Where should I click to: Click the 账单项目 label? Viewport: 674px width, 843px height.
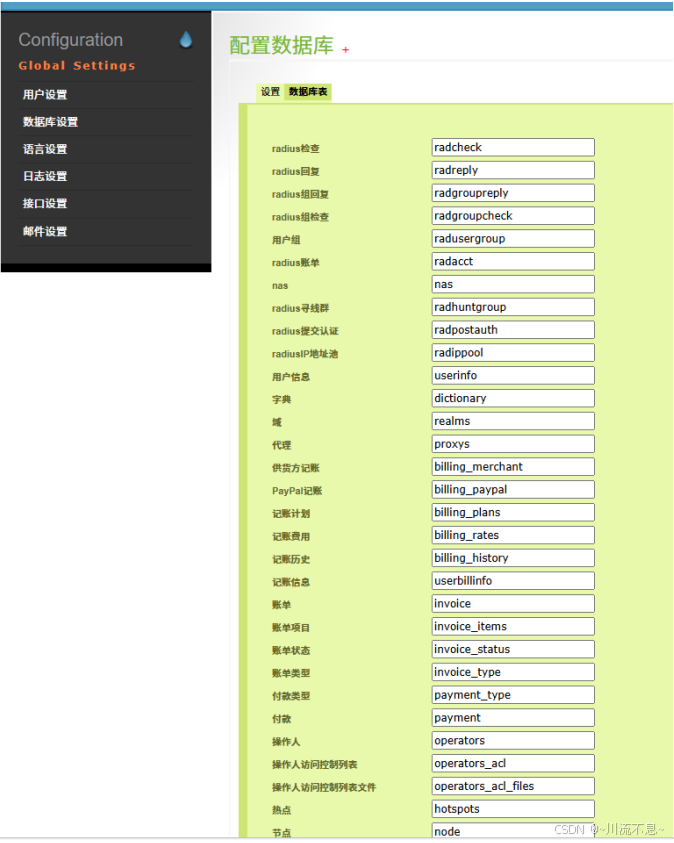291,628
